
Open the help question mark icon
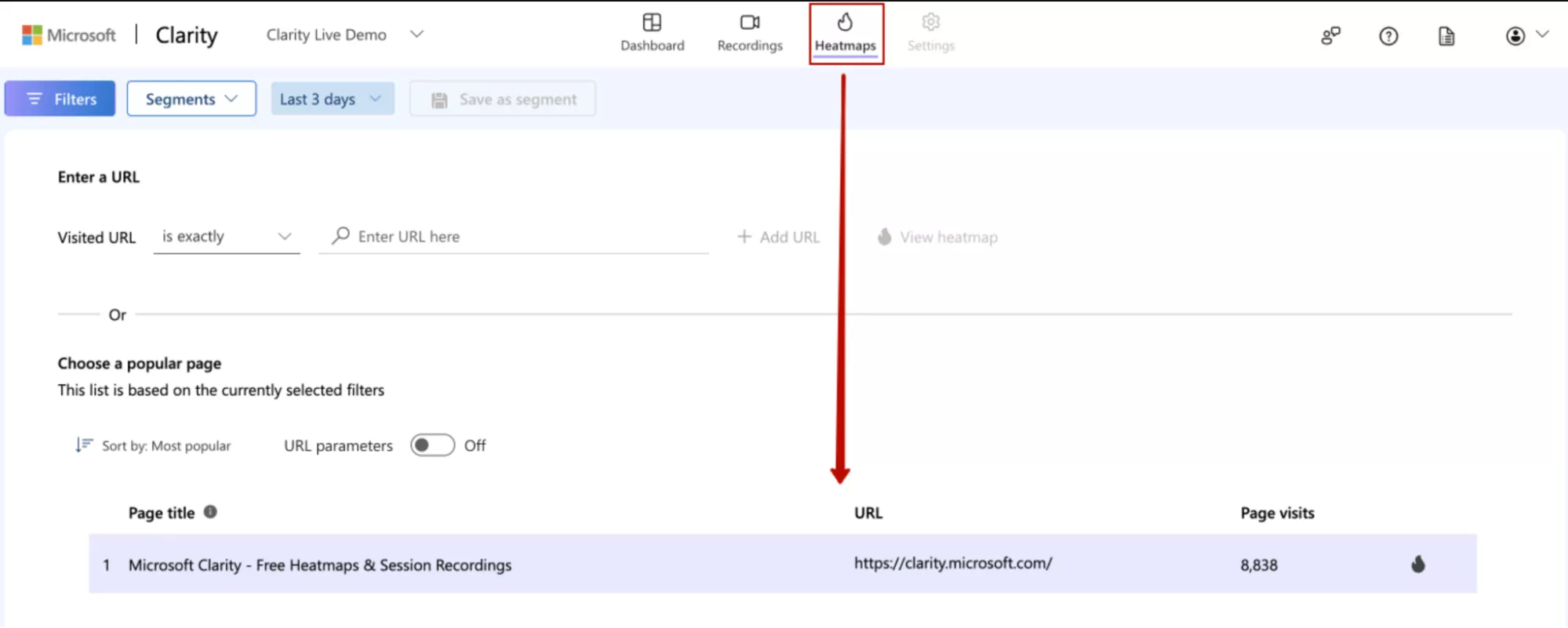tap(1388, 36)
